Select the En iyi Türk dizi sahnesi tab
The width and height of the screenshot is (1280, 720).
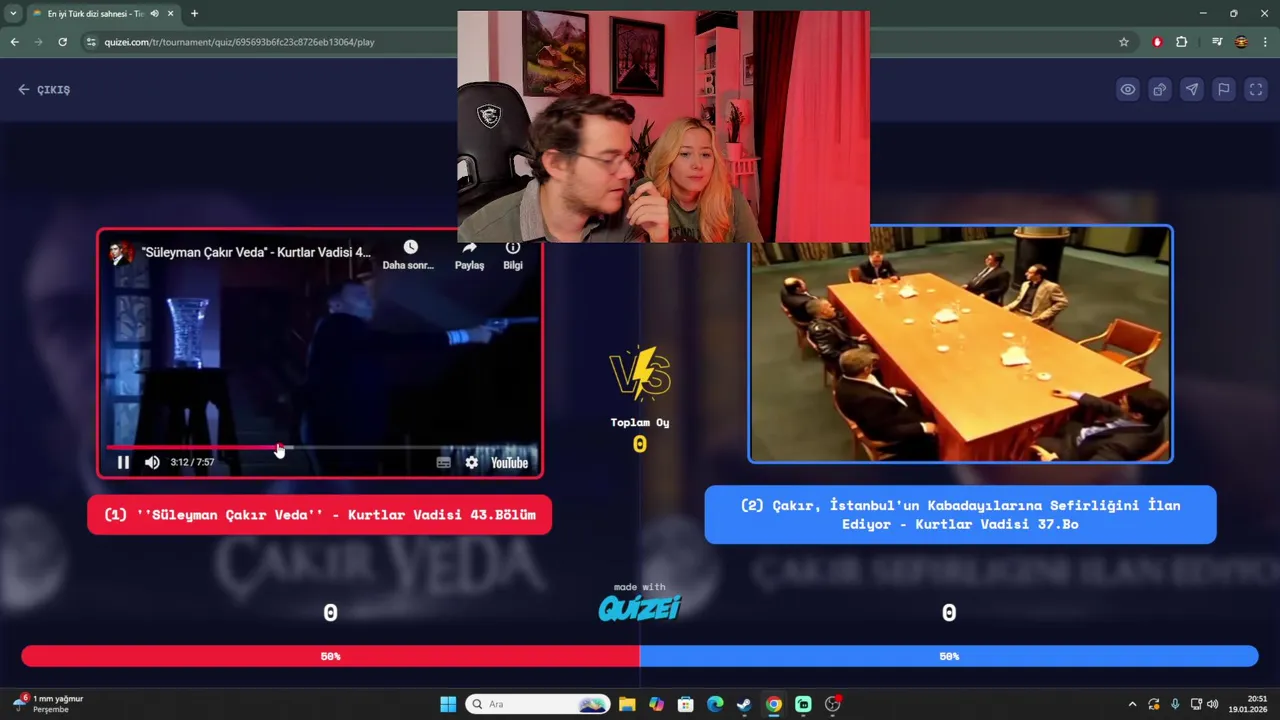[x=95, y=14]
